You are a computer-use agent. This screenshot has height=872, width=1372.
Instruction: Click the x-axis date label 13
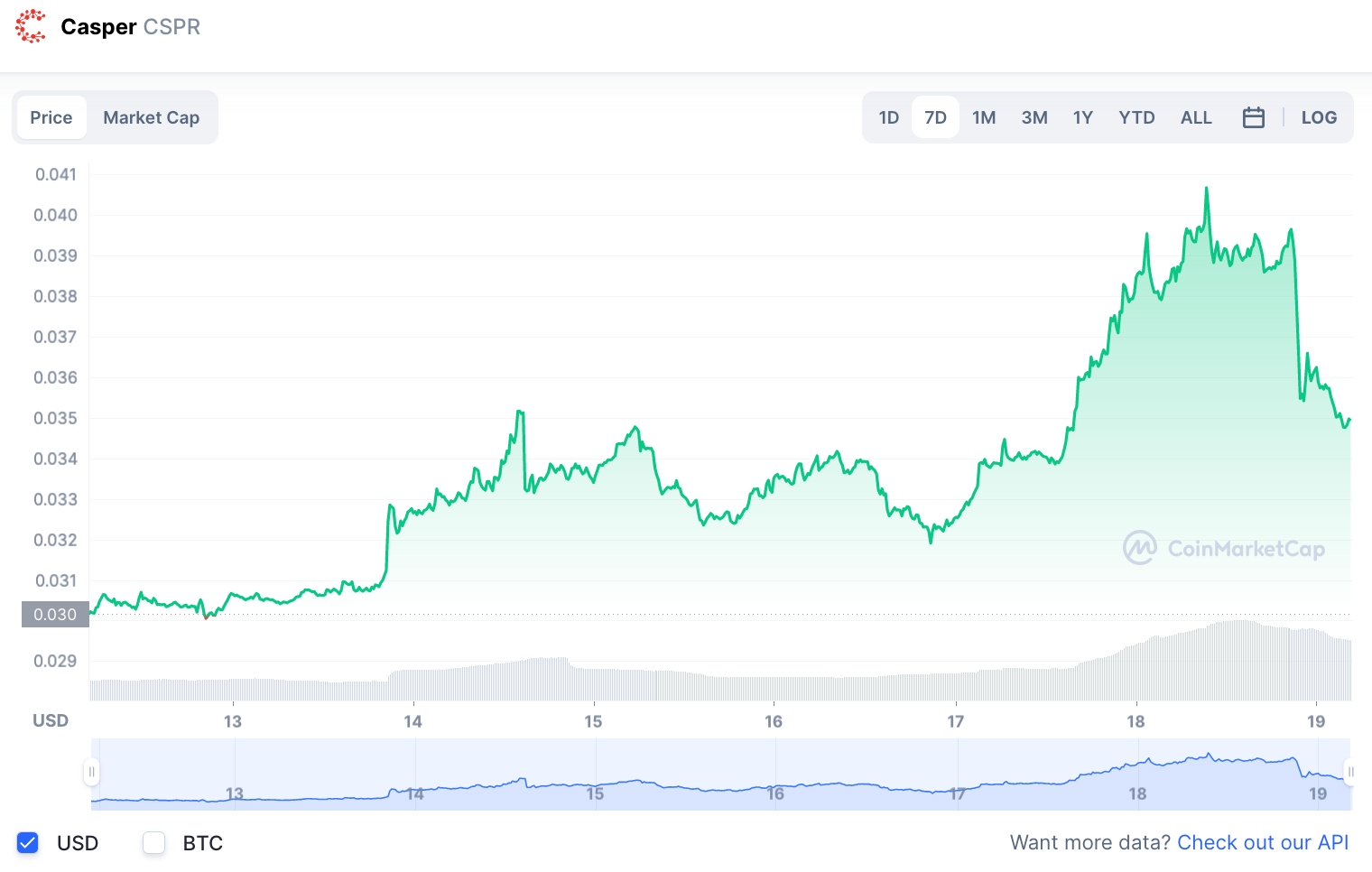233,721
